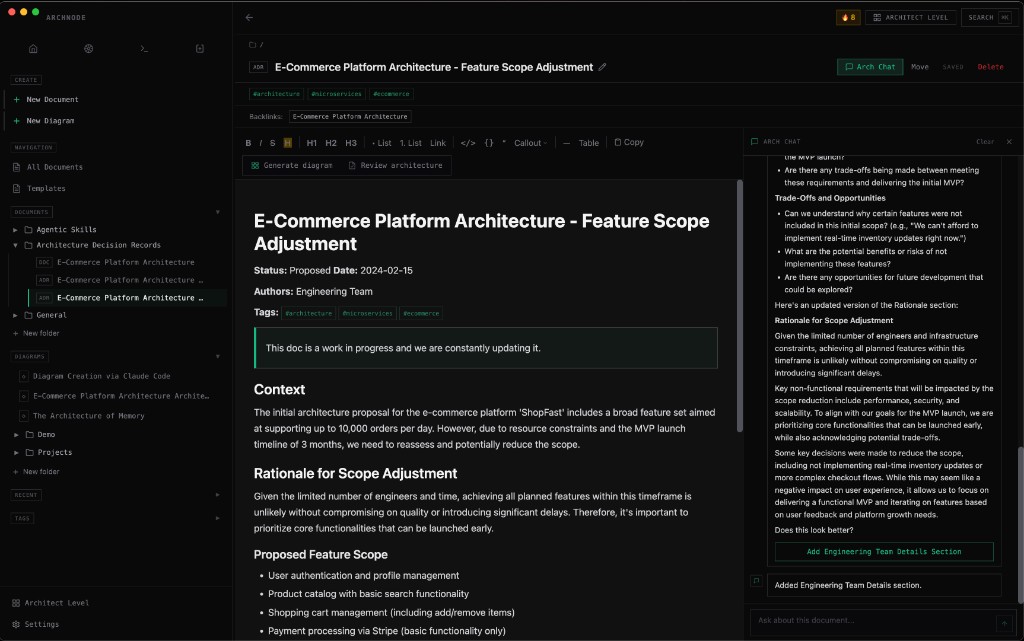The height and width of the screenshot is (641, 1024).
Task: Open The Architecture of Memory diagram
Action: point(88,416)
